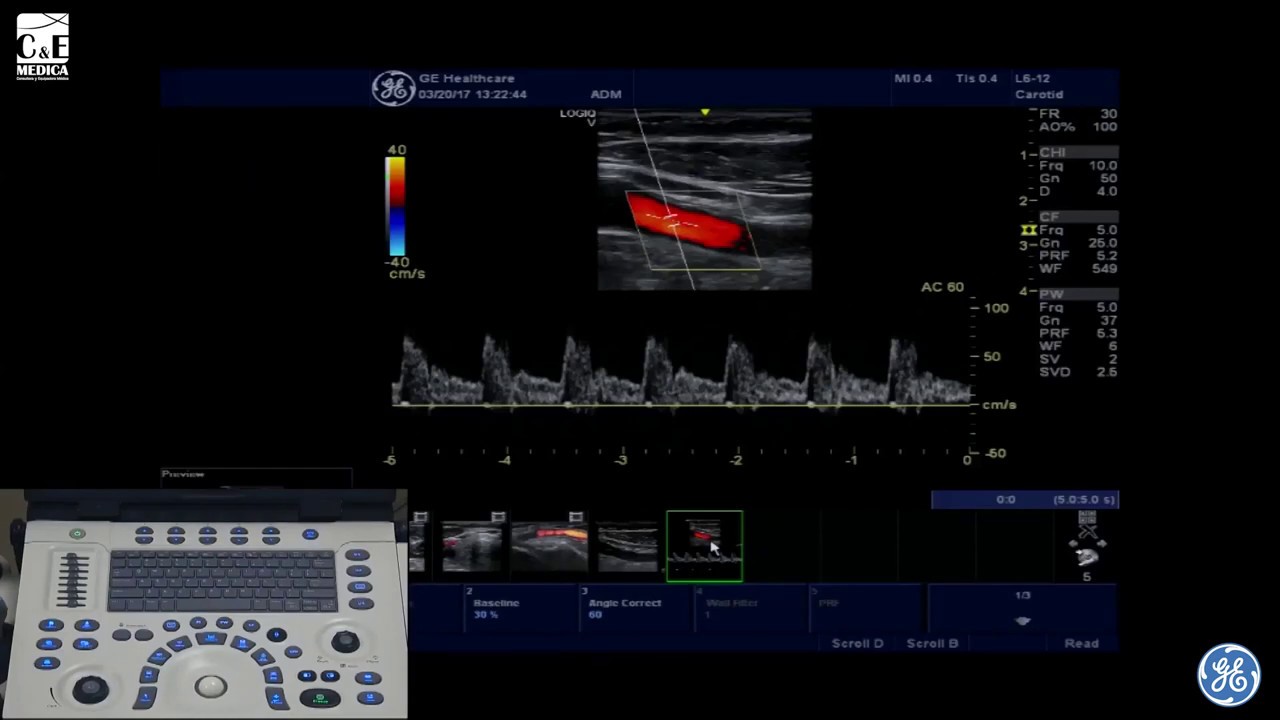Screen dimensions: 1280x720
Task: Click the Scroll B label
Action: 932,643
